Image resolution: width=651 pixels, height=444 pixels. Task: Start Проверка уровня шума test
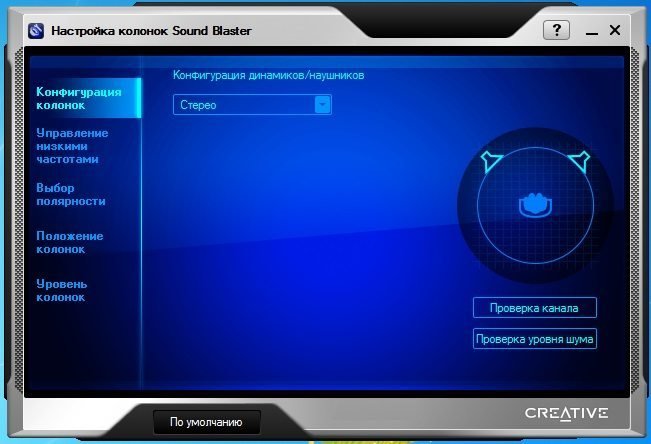click(534, 339)
